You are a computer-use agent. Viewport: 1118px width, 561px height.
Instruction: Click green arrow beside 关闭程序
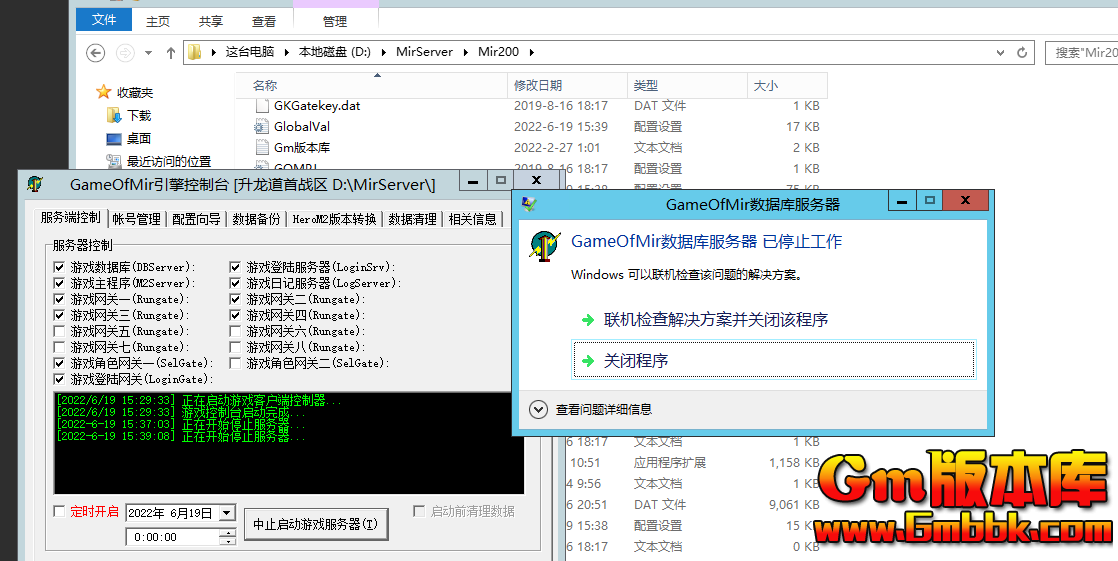point(588,361)
